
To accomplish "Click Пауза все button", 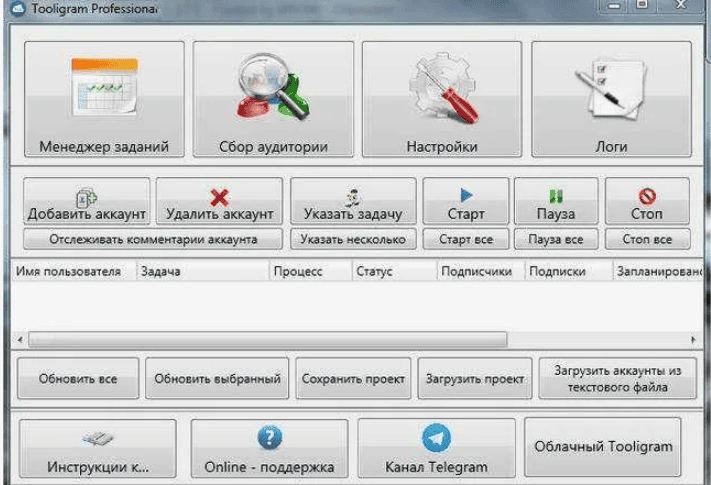I will pos(556,239).
